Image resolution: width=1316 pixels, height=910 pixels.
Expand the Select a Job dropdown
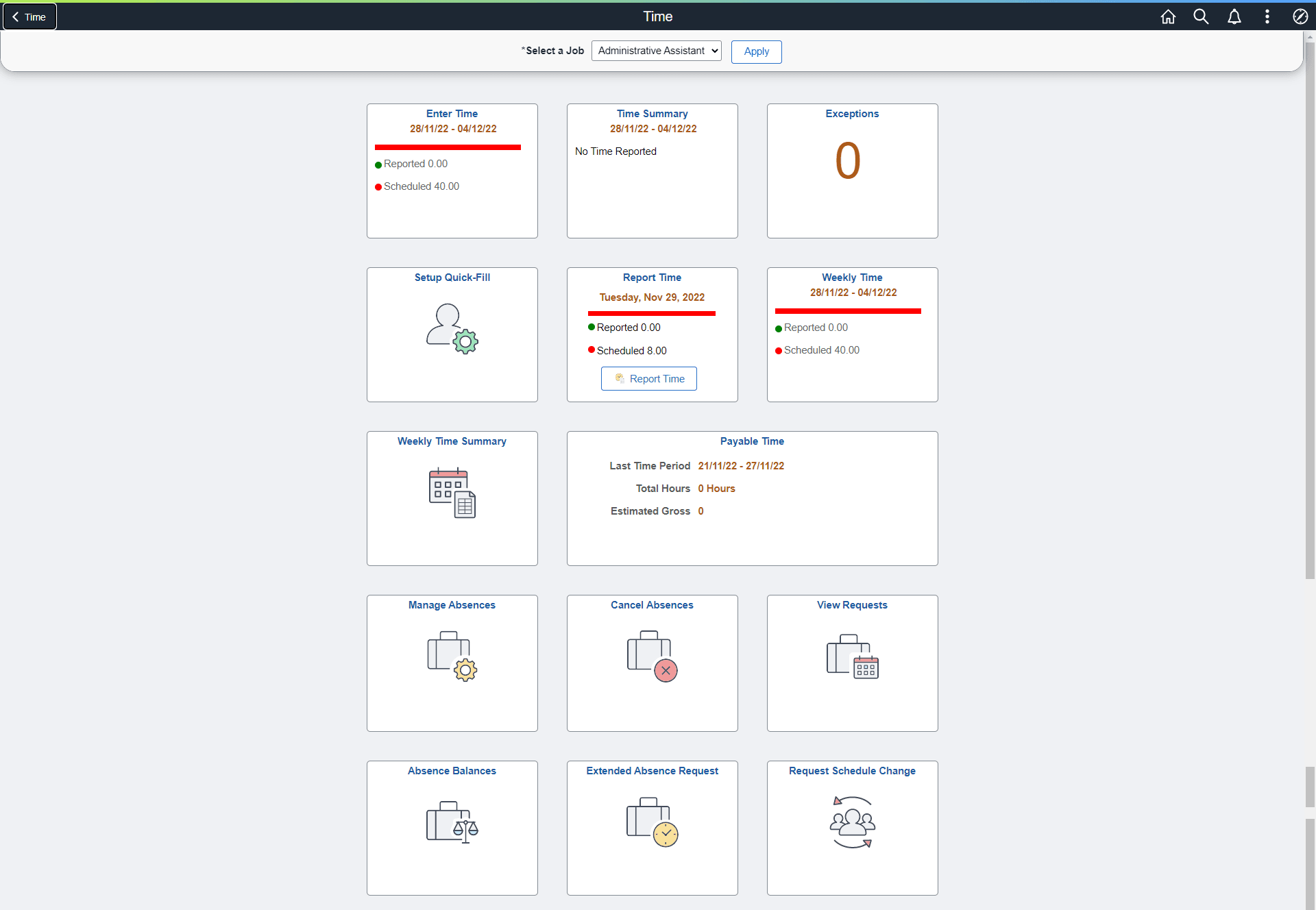[x=656, y=51]
